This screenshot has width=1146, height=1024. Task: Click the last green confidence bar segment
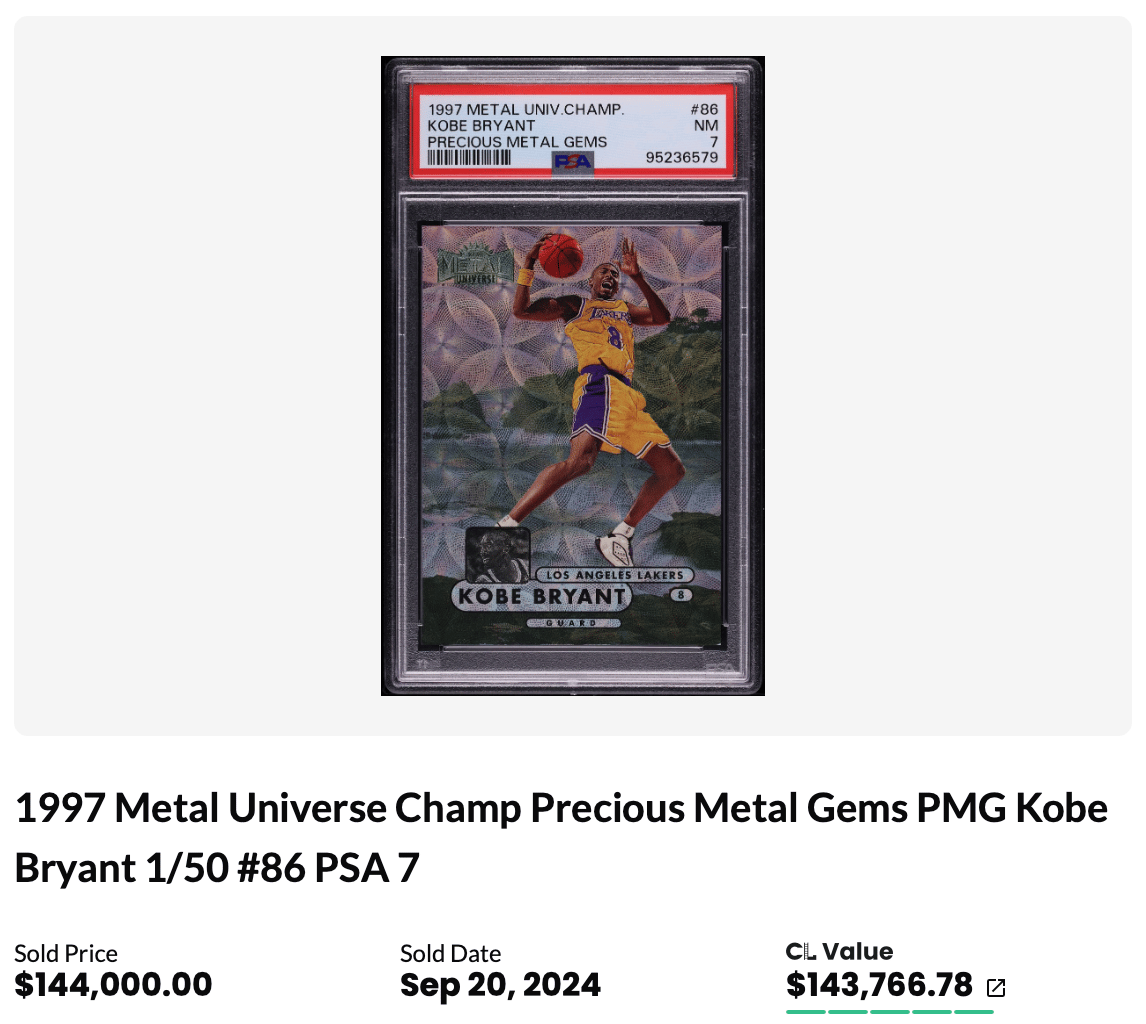coord(974,1012)
